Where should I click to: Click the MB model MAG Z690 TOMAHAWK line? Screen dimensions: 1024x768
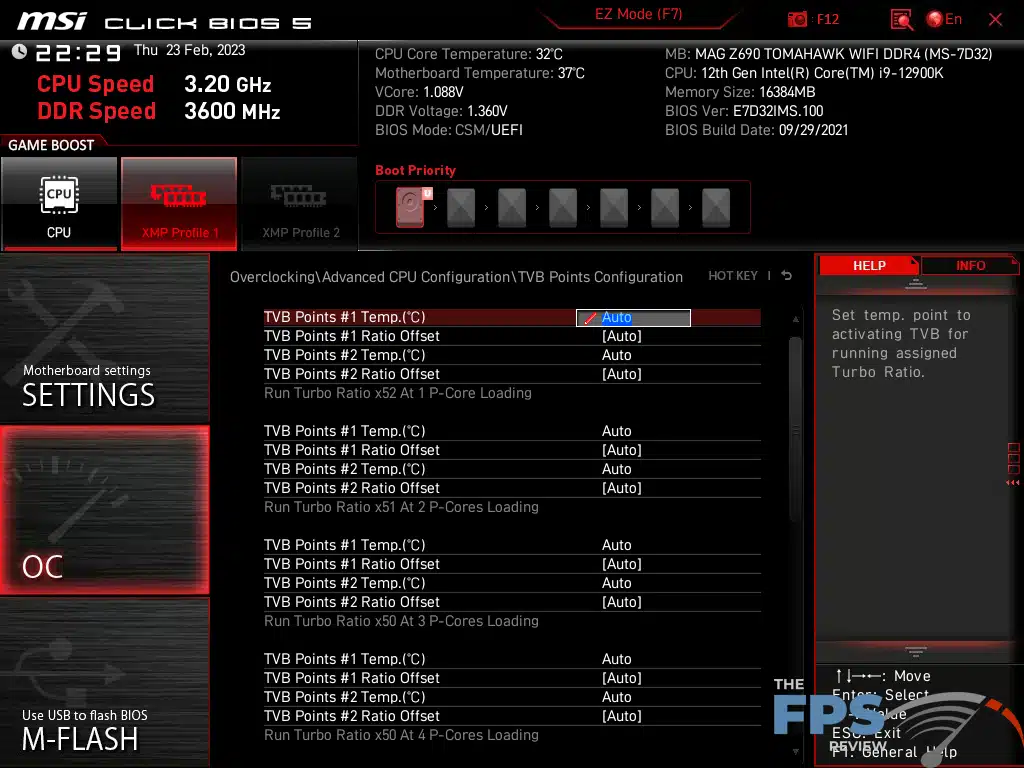click(828, 54)
